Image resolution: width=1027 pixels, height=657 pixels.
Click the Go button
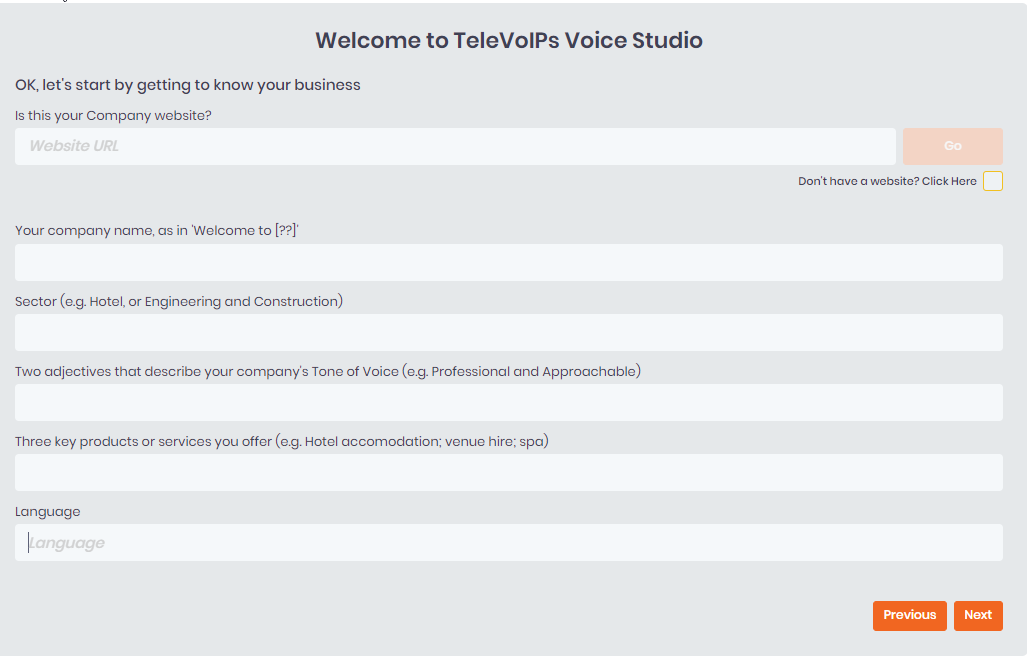952,146
